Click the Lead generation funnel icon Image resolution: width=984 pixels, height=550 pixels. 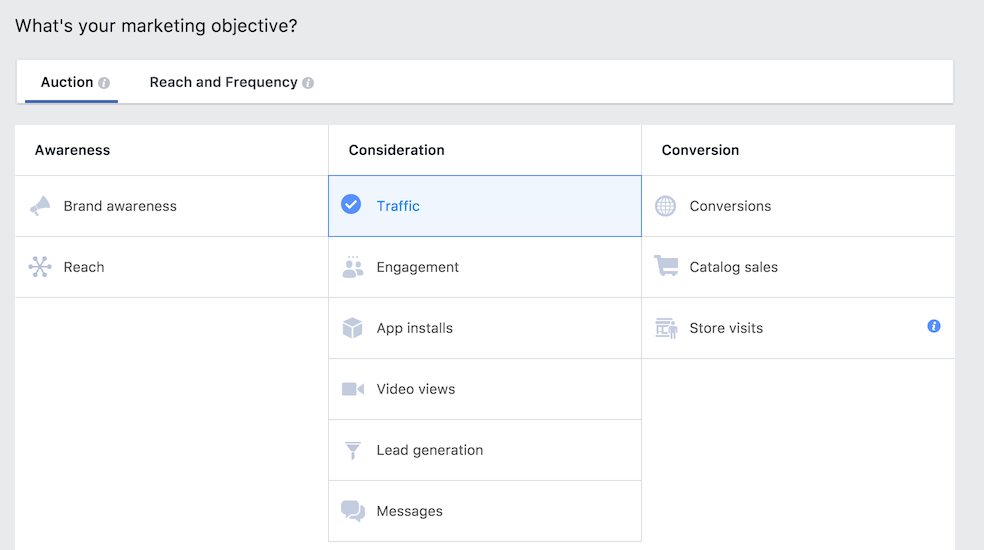coord(352,450)
